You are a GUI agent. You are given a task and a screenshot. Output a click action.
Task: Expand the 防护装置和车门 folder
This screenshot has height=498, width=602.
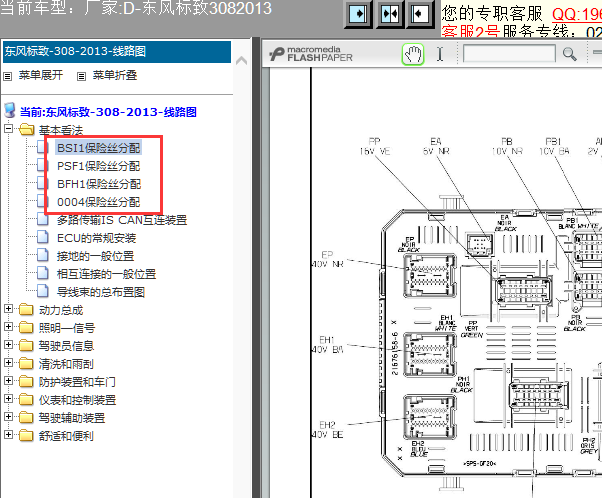[x=8, y=381]
